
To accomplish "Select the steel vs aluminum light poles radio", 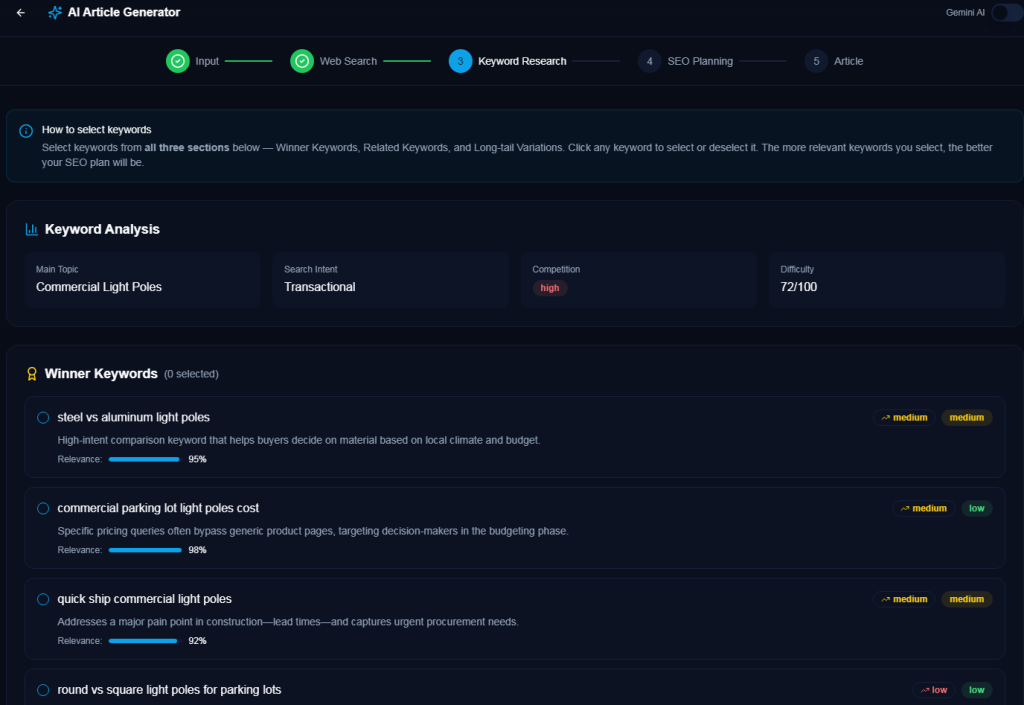I will point(43,418).
